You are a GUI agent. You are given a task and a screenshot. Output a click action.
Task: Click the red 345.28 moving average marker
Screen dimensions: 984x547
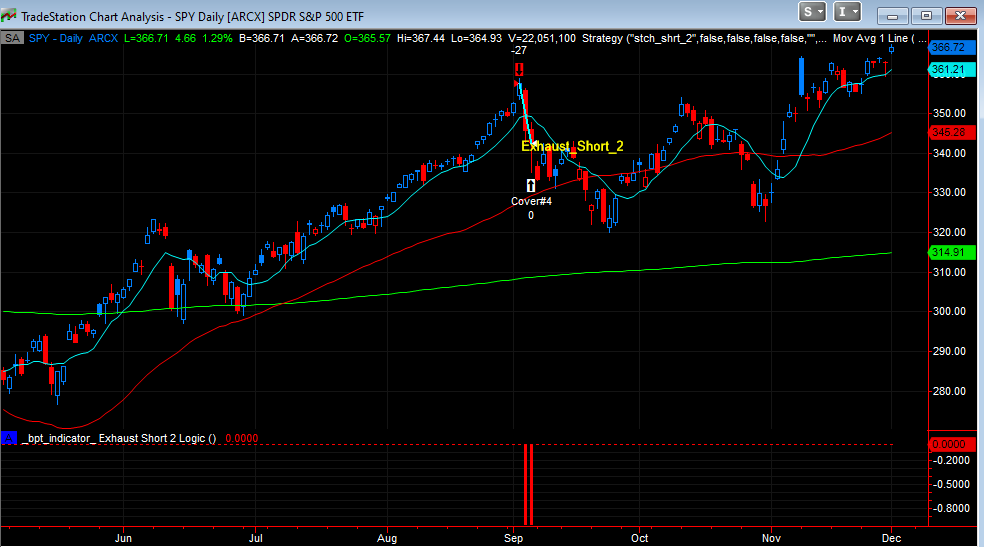click(x=951, y=132)
